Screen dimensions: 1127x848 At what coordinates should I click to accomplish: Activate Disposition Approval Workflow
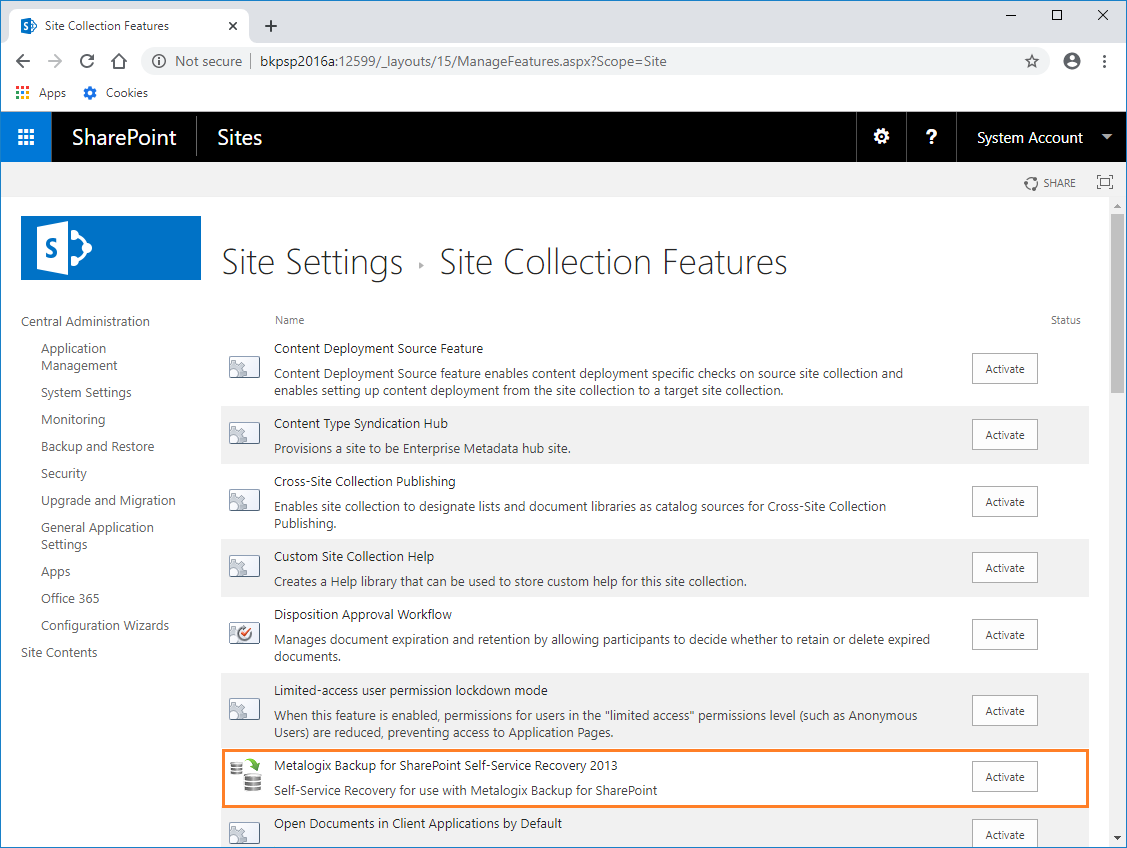[1004, 635]
